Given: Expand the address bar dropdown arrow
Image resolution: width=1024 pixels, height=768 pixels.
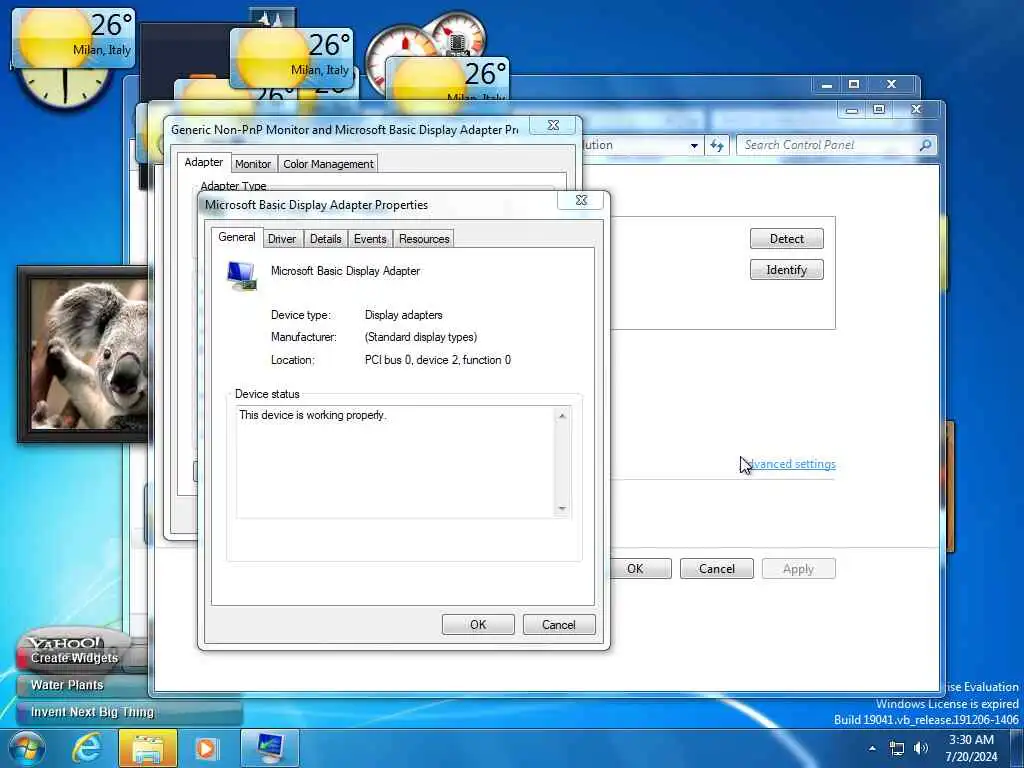Looking at the screenshot, I should (x=694, y=146).
